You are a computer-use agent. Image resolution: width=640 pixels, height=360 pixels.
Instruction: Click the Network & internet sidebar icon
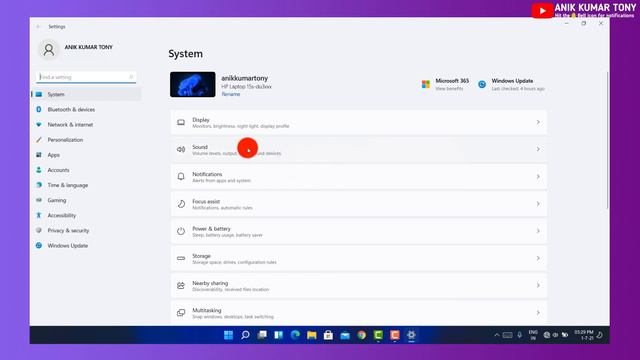[x=39, y=124]
